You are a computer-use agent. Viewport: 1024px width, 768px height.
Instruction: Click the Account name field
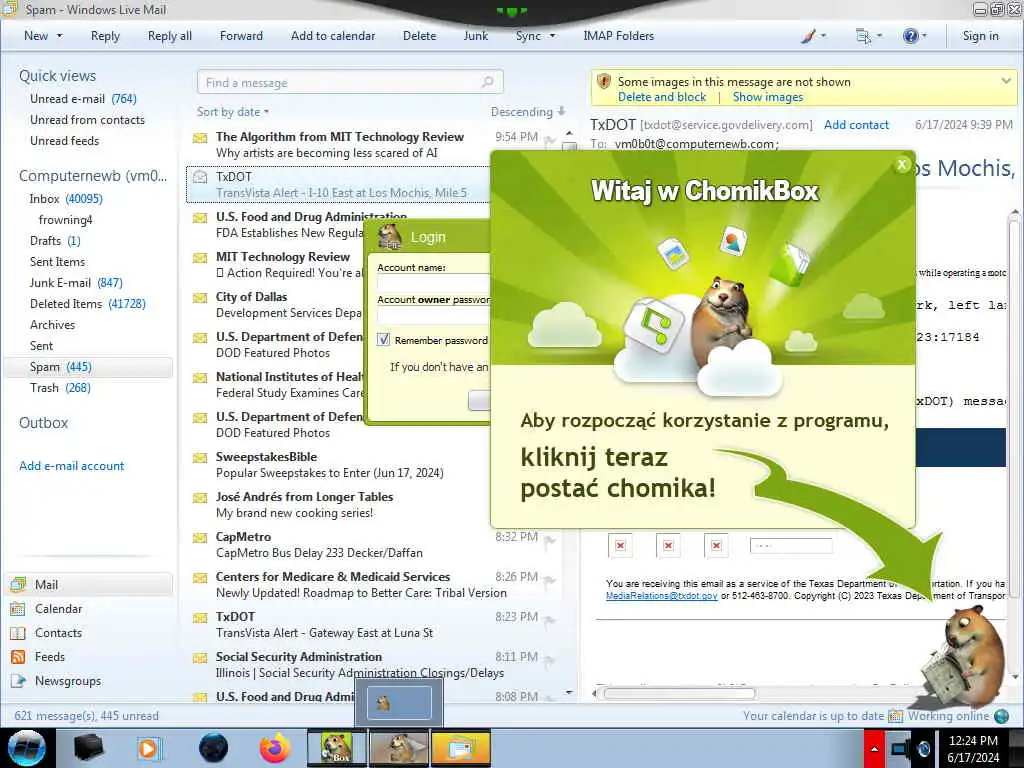433,283
